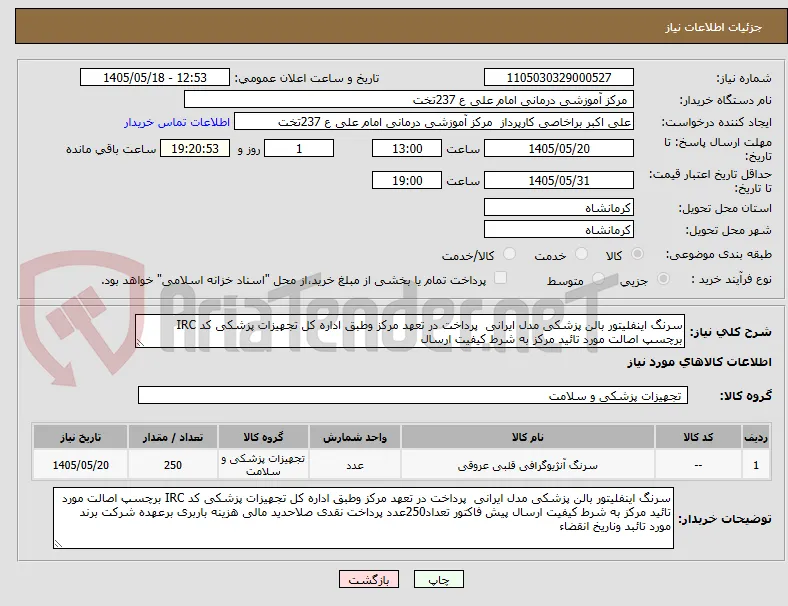Click the resize handle of buyer notes area
This screenshot has height=606, width=788.
tap(58, 543)
